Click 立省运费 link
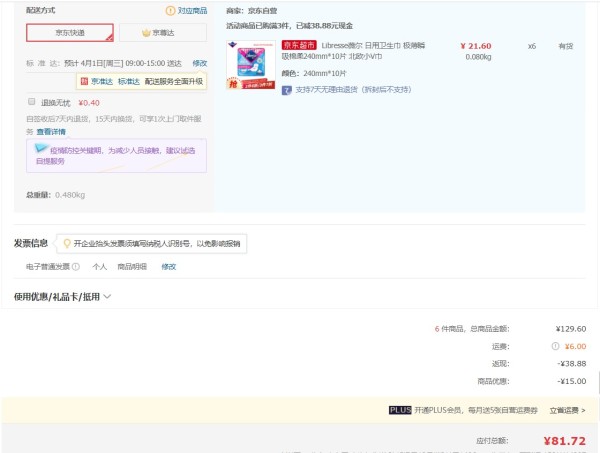600x453 pixels. [567, 410]
